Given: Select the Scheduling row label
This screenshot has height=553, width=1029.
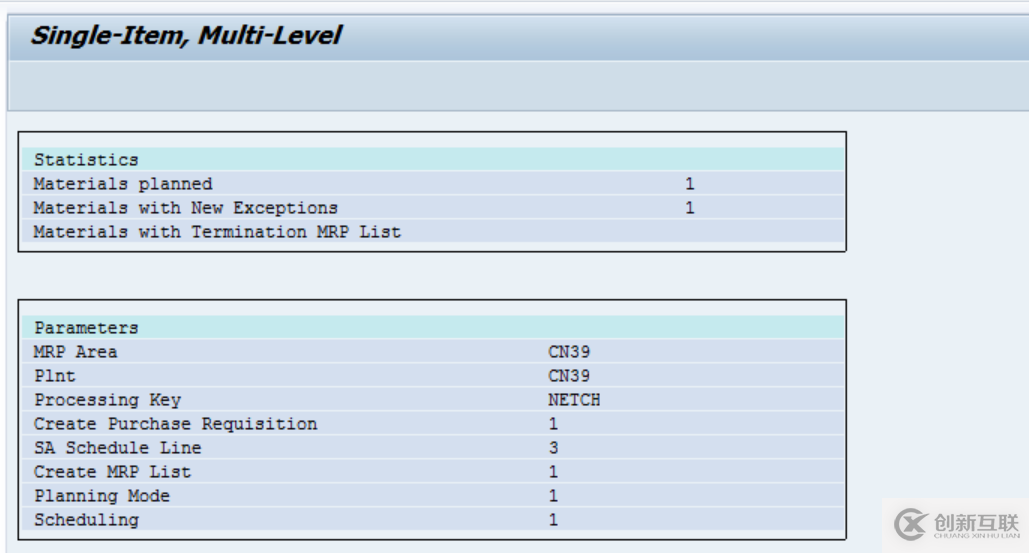Looking at the screenshot, I should (x=87, y=520).
